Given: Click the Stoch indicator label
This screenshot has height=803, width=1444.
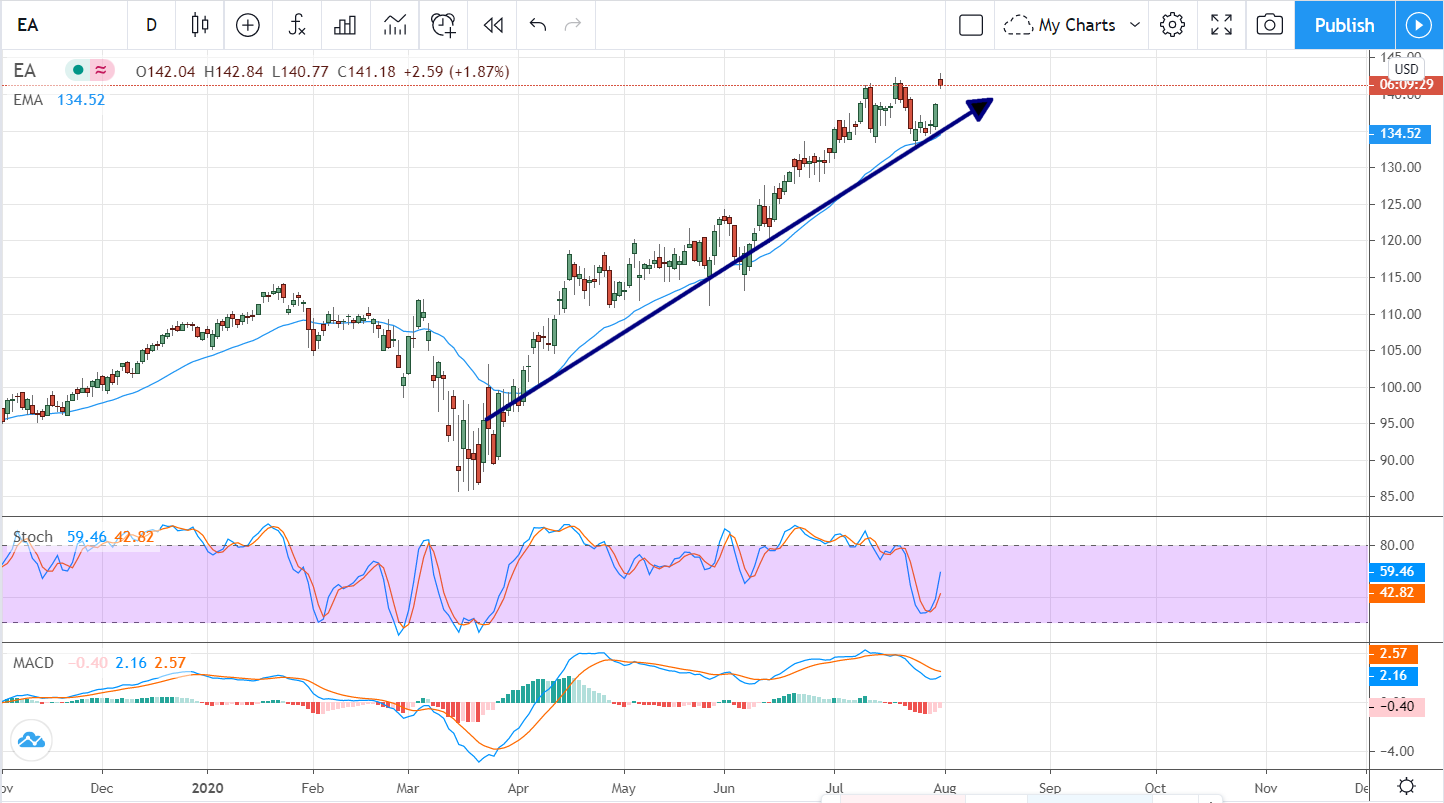Looking at the screenshot, I should click(33, 536).
